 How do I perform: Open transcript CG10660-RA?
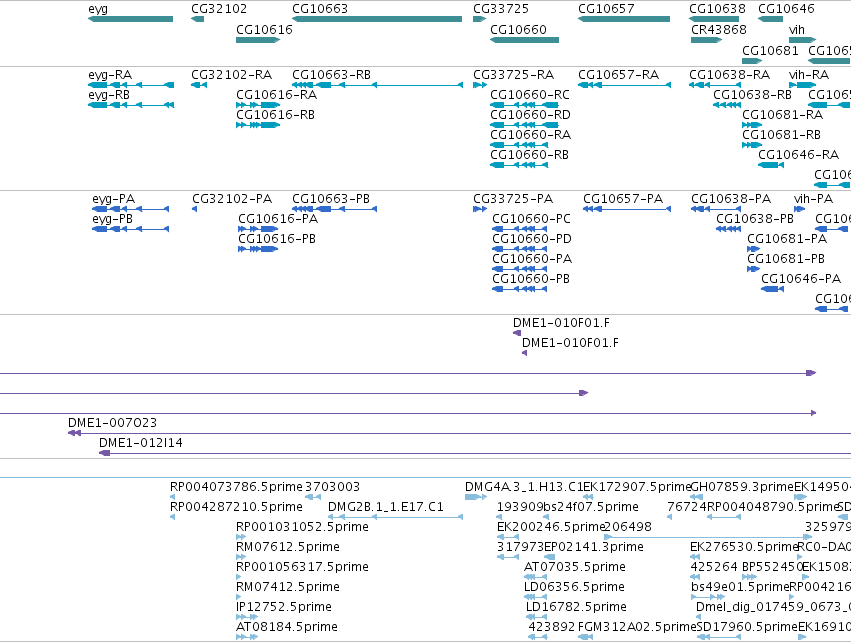tap(519, 145)
